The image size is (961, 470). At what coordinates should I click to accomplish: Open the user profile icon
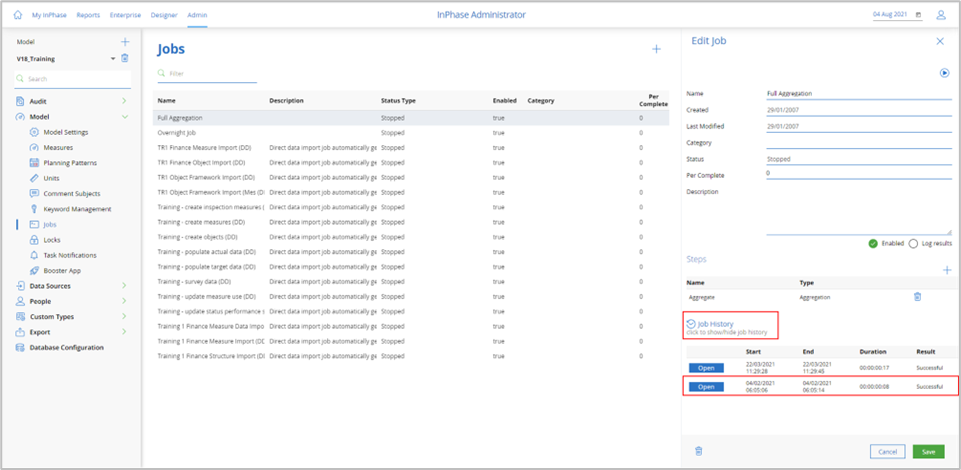[941, 15]
